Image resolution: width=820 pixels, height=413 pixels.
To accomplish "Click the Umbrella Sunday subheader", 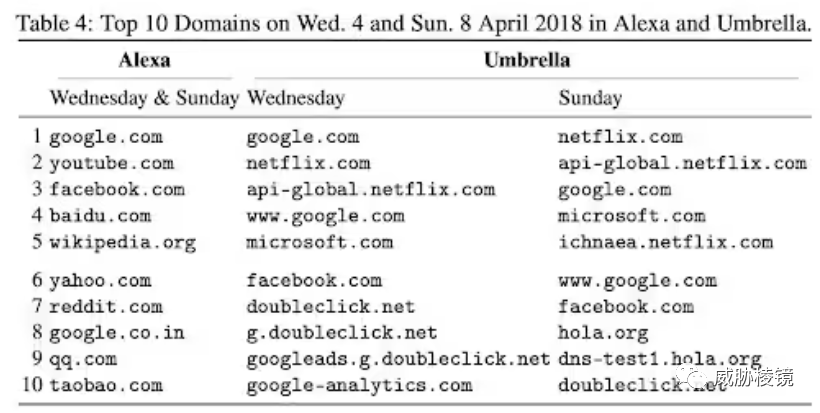I will point(589,98).
